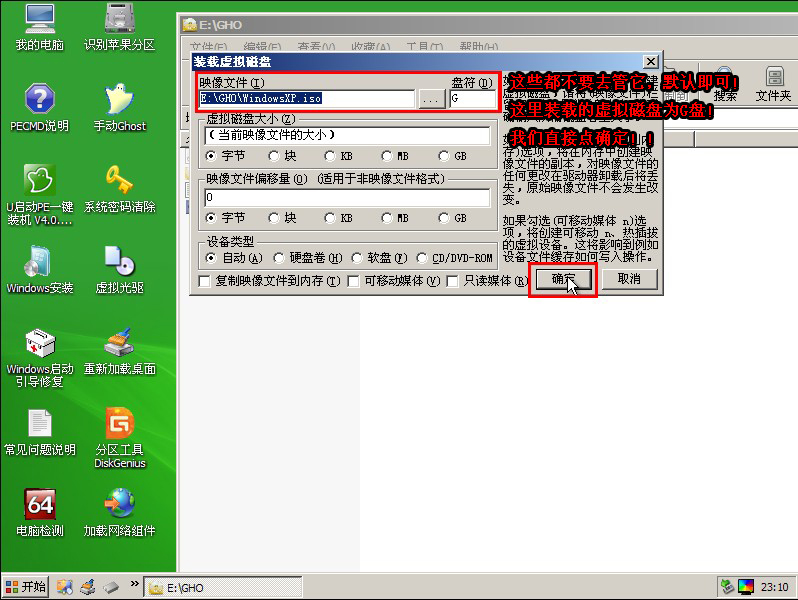The height and width of the screenshot is (600, 798).
Task: Click the 文件夹 toolbar icon in Explorer
Action: [x=773, y=80]
